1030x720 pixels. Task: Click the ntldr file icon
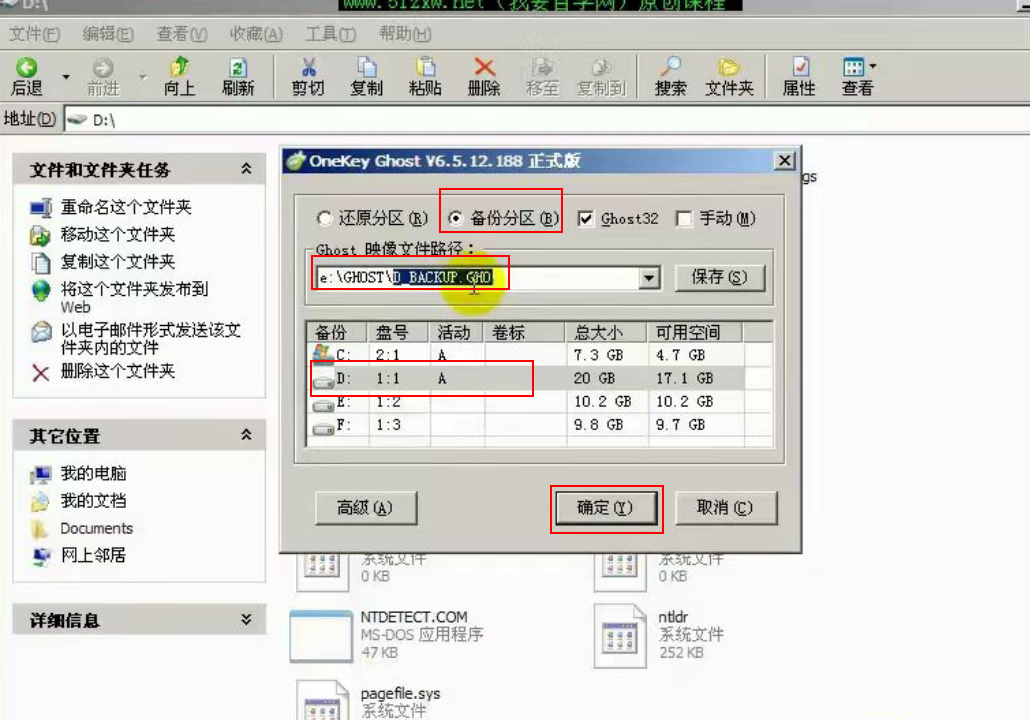(x=619, y=636)
